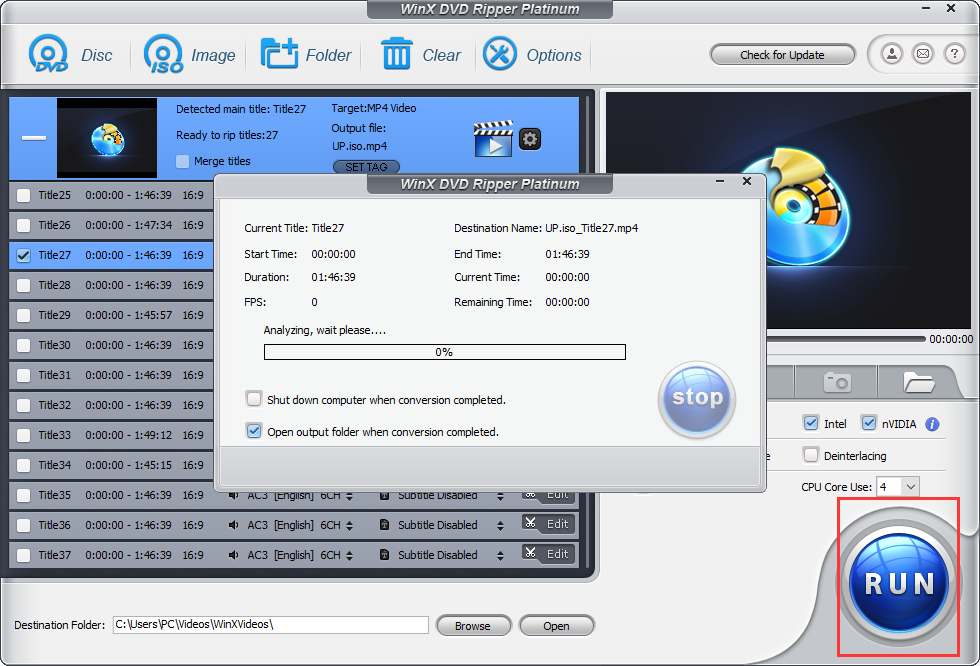The width and height of the screenshot is (980, 666).
Task: Click destination name UP.iso_Title27.mp4 in dialog
Action: [x=591, y=228]
